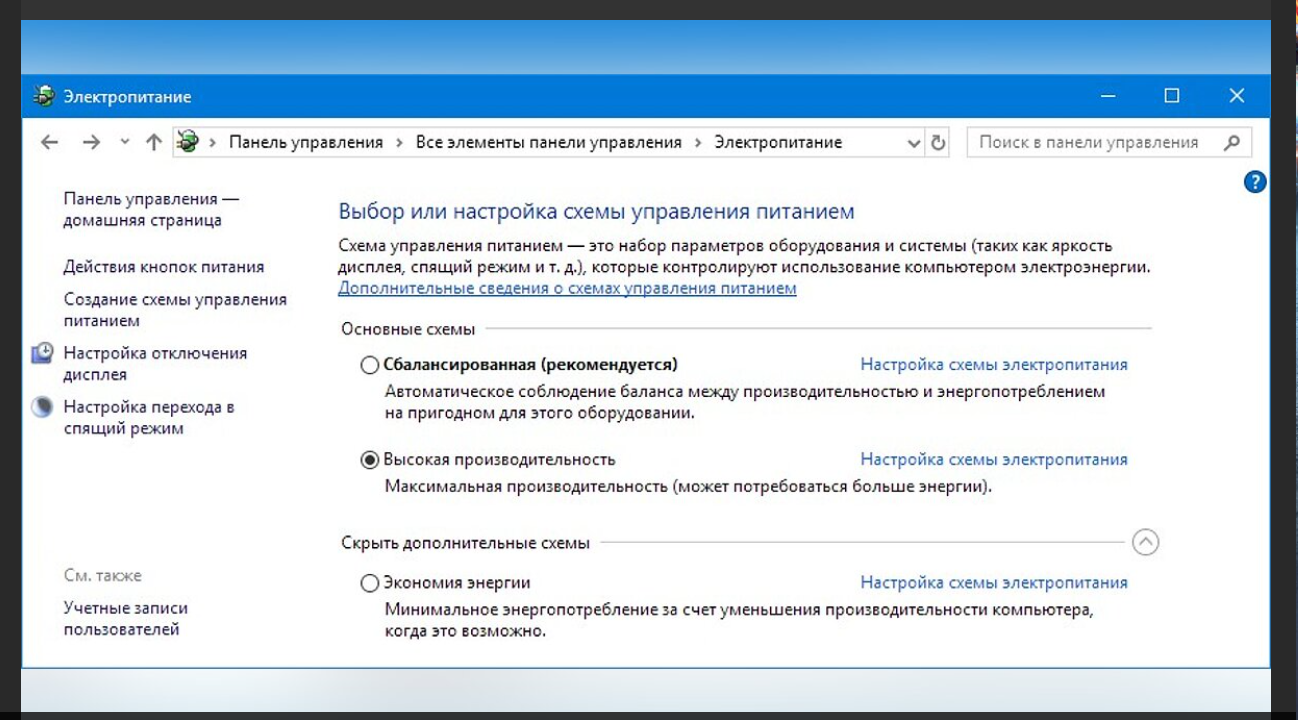Click the search magnifier icon
This screenshot has width=1298, height=720.
1232,142
